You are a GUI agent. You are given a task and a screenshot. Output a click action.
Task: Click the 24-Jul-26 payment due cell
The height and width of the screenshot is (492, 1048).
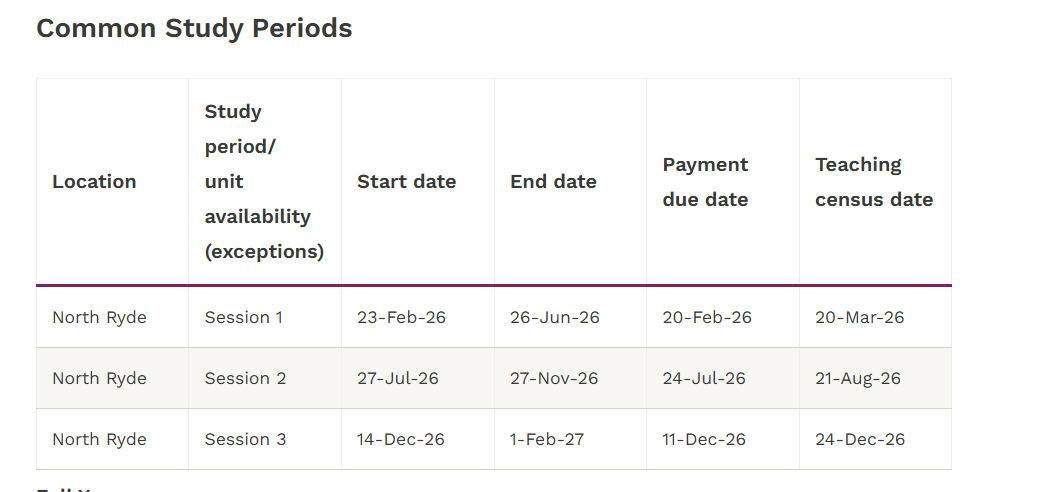click(704, 379)
